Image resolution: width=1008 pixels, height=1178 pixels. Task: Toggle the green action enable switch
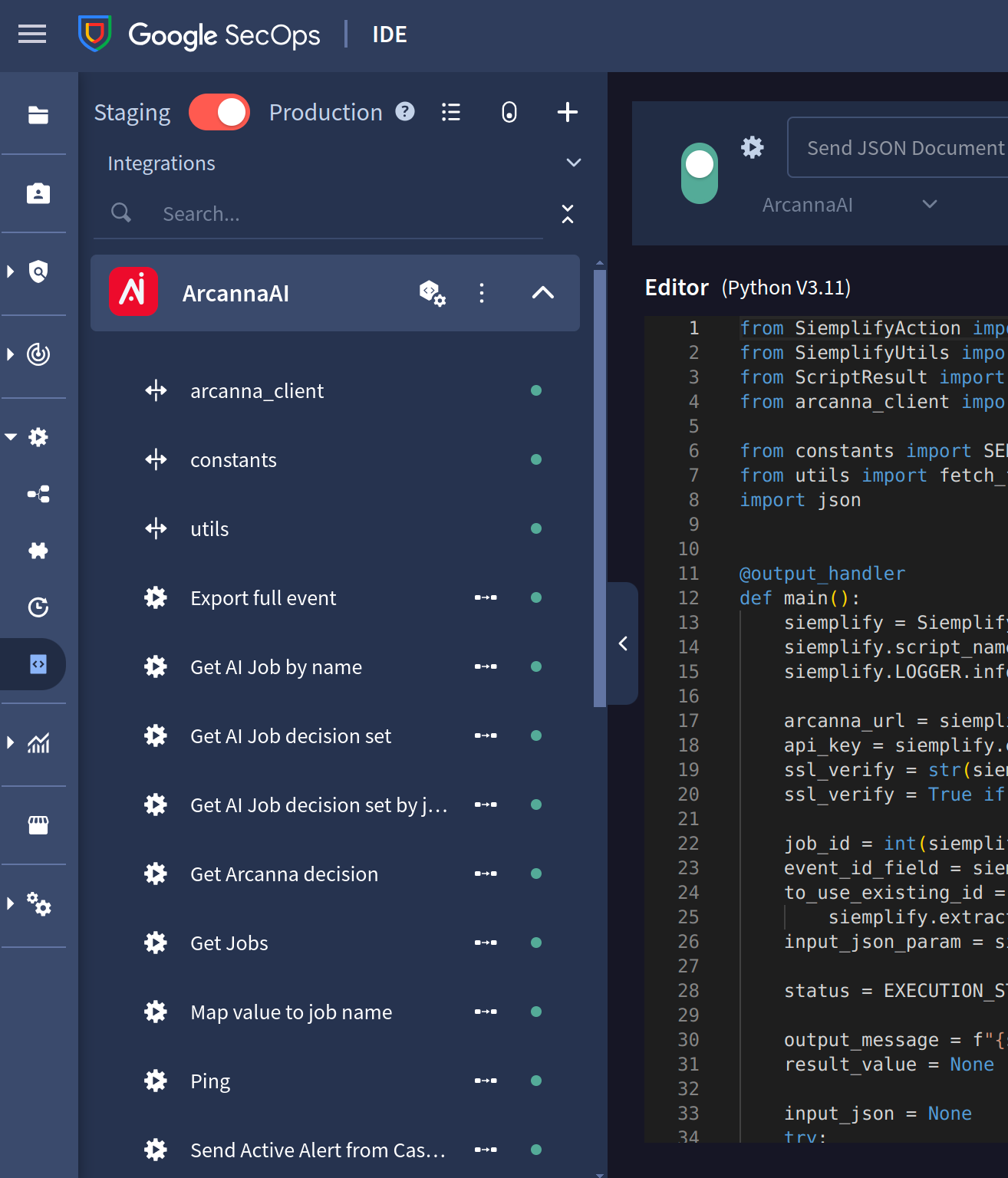[x=700, y=173]
